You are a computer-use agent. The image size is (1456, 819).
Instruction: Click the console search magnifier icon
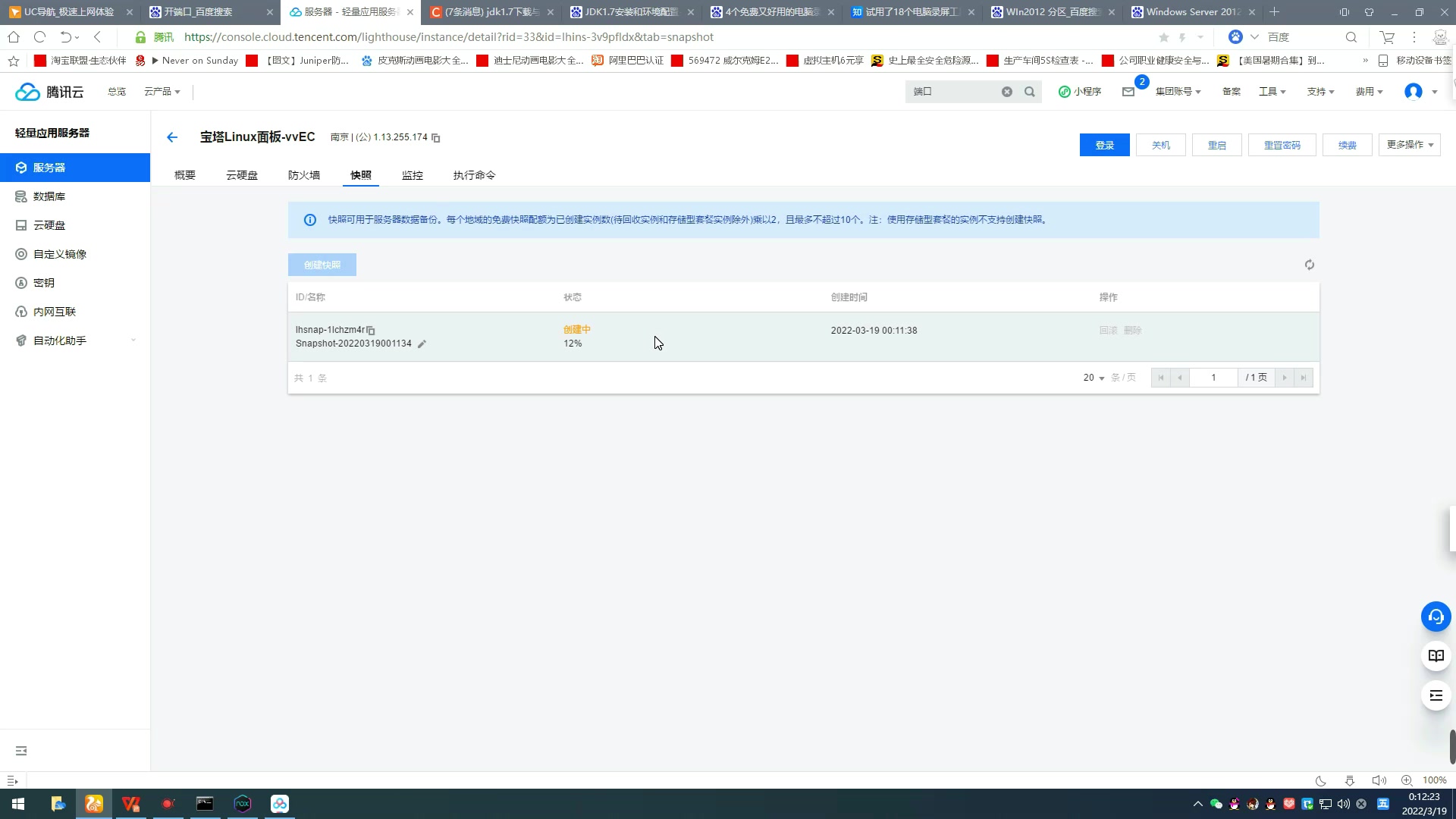[1030, 92]
